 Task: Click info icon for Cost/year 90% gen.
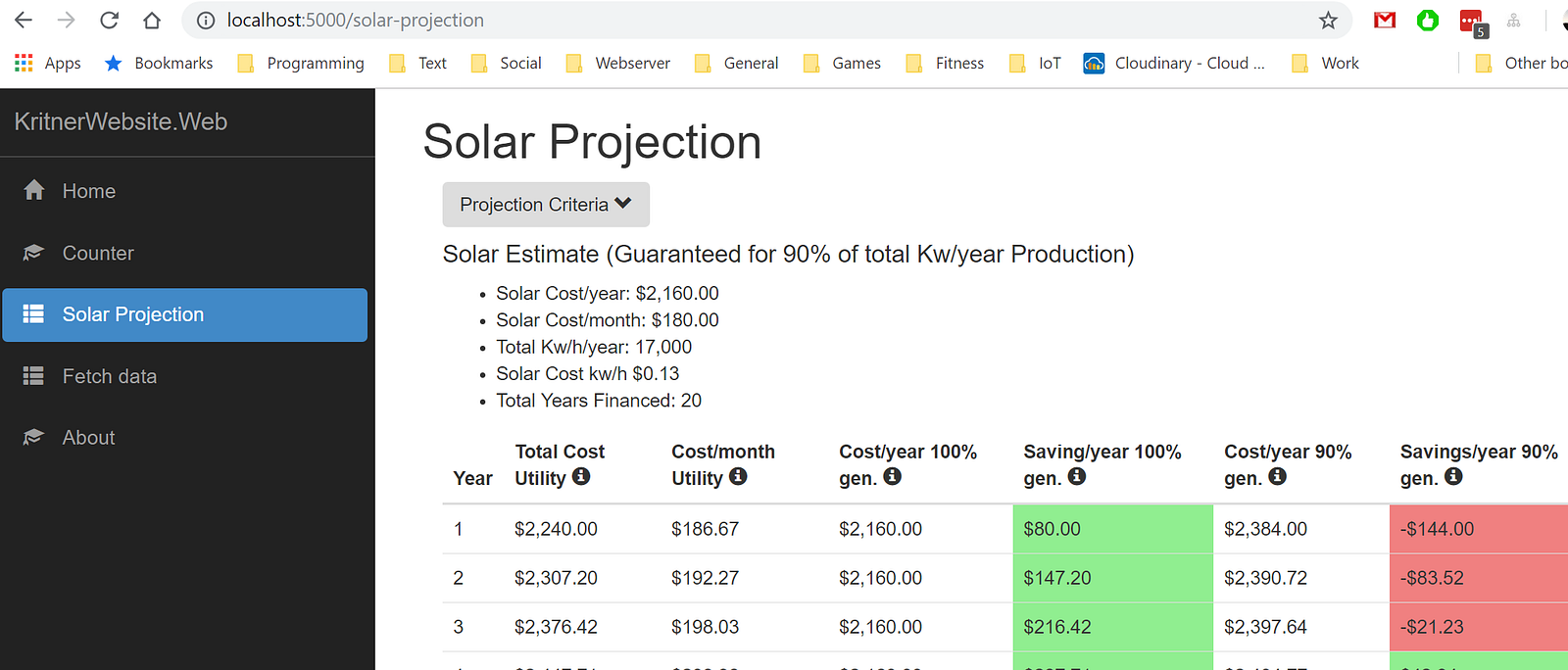pos(1277,476)
